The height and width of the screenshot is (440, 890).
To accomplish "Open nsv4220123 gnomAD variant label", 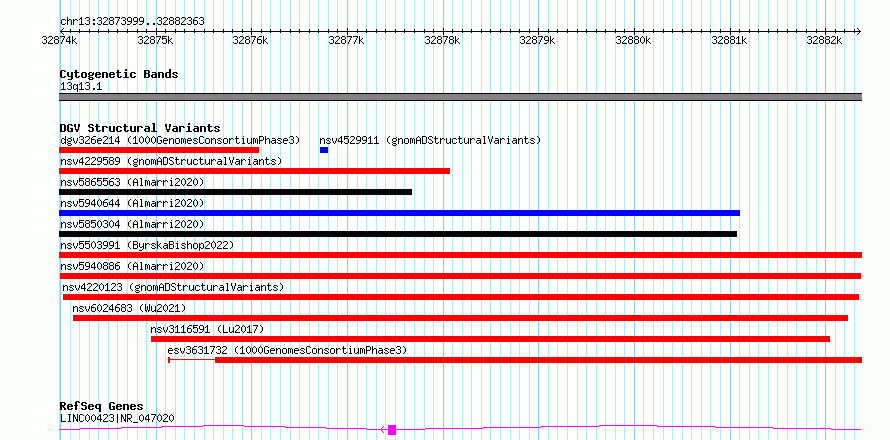I will point(173,287).
